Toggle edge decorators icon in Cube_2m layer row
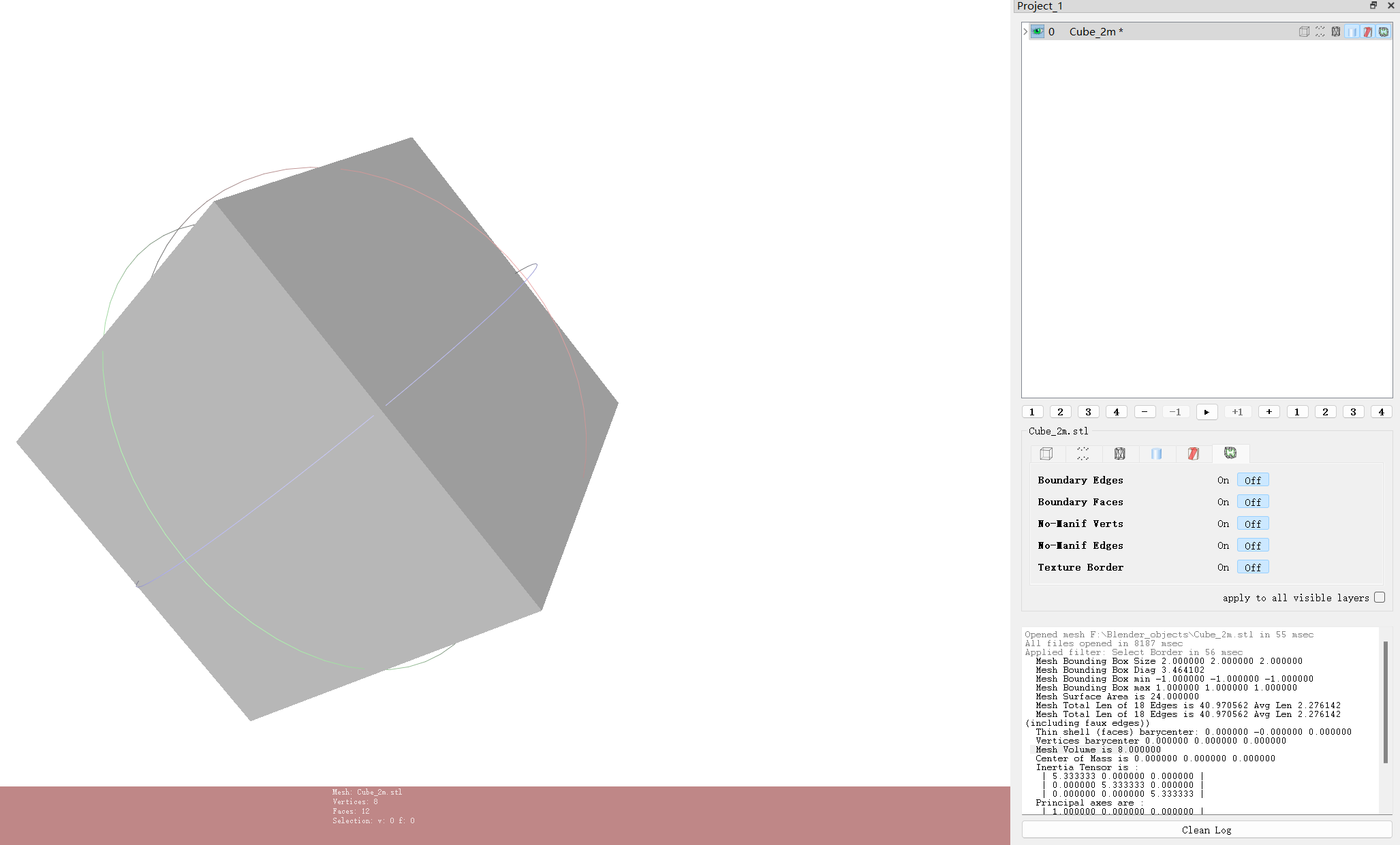This screenshot has height=845, width=1400. (1384, 31)
